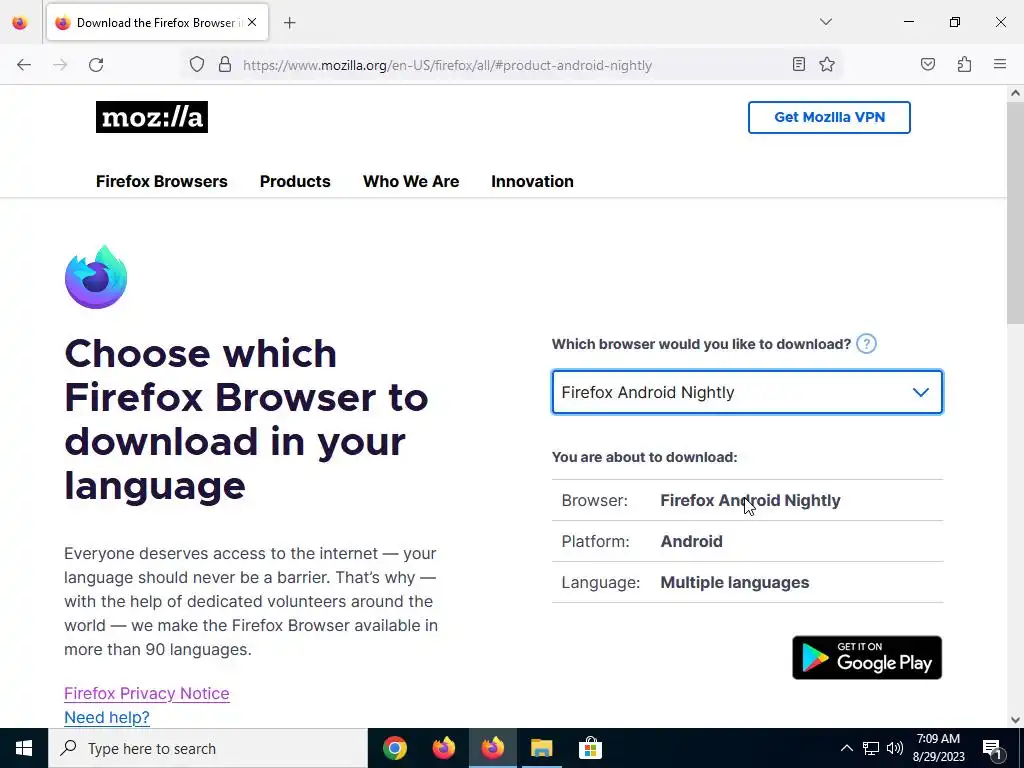Open the Innovation menu
Screen dimensions: 1024x768
532,182
